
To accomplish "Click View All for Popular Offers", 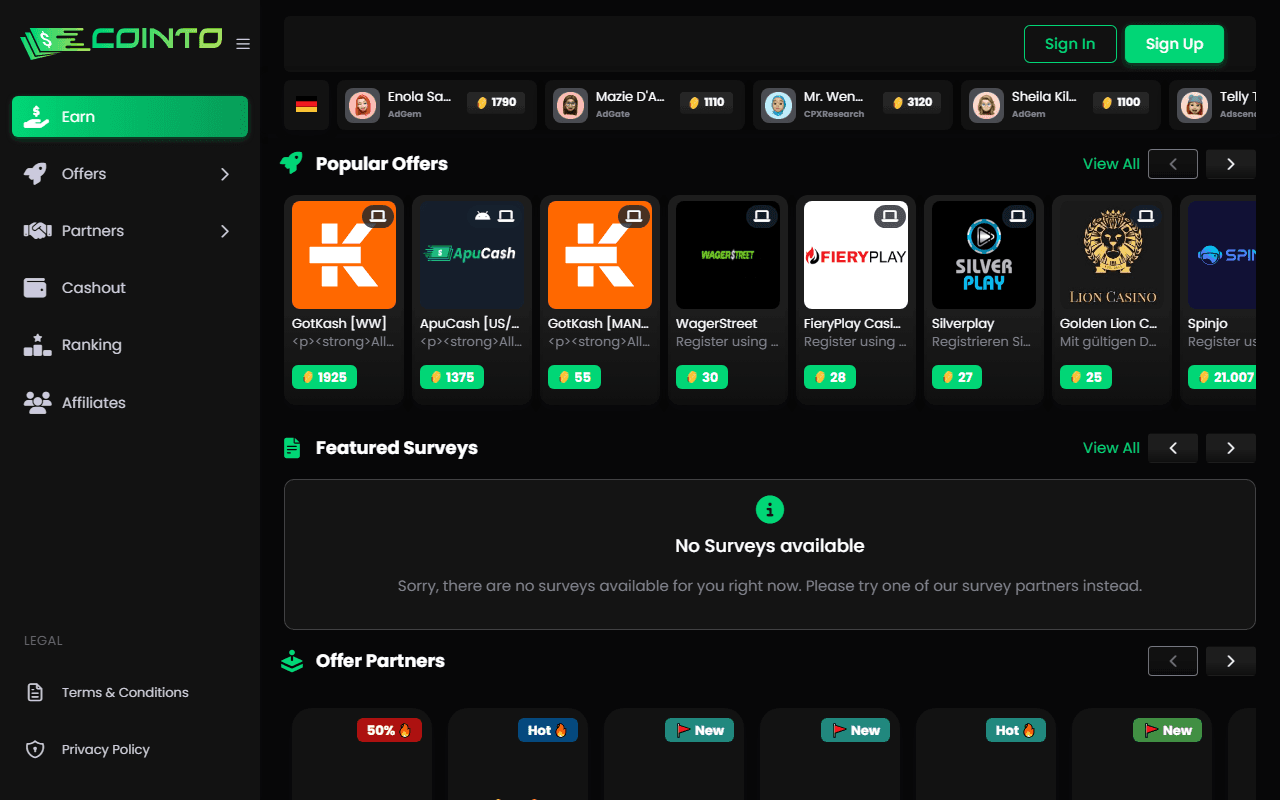I will point(1111,164).
